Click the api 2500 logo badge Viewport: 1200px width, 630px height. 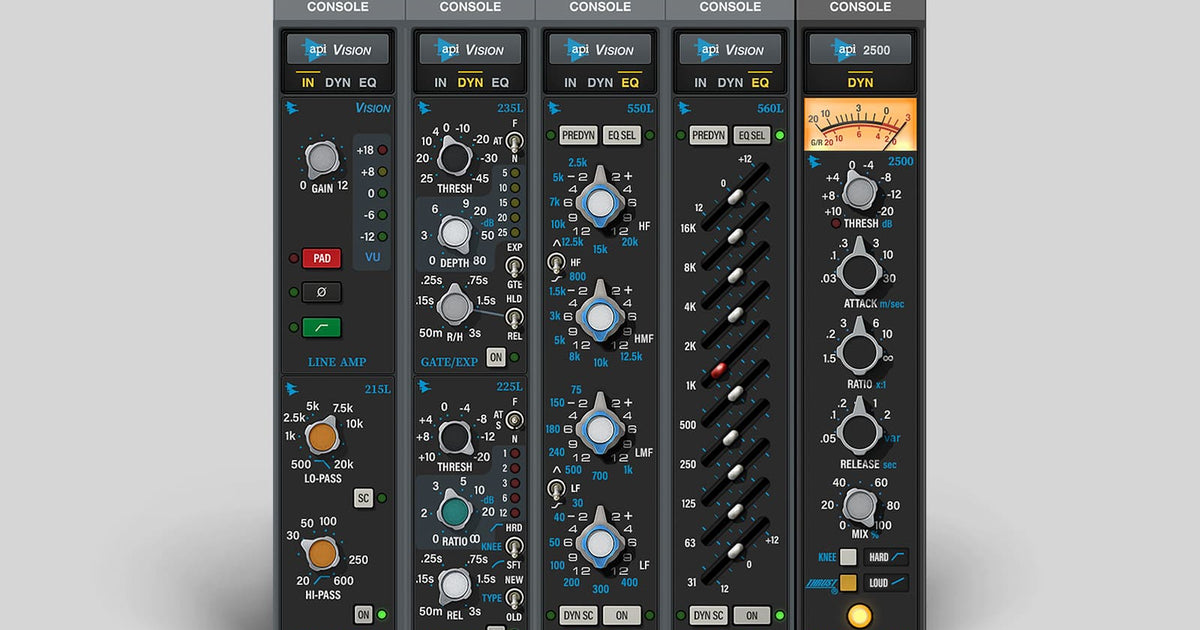860,48
